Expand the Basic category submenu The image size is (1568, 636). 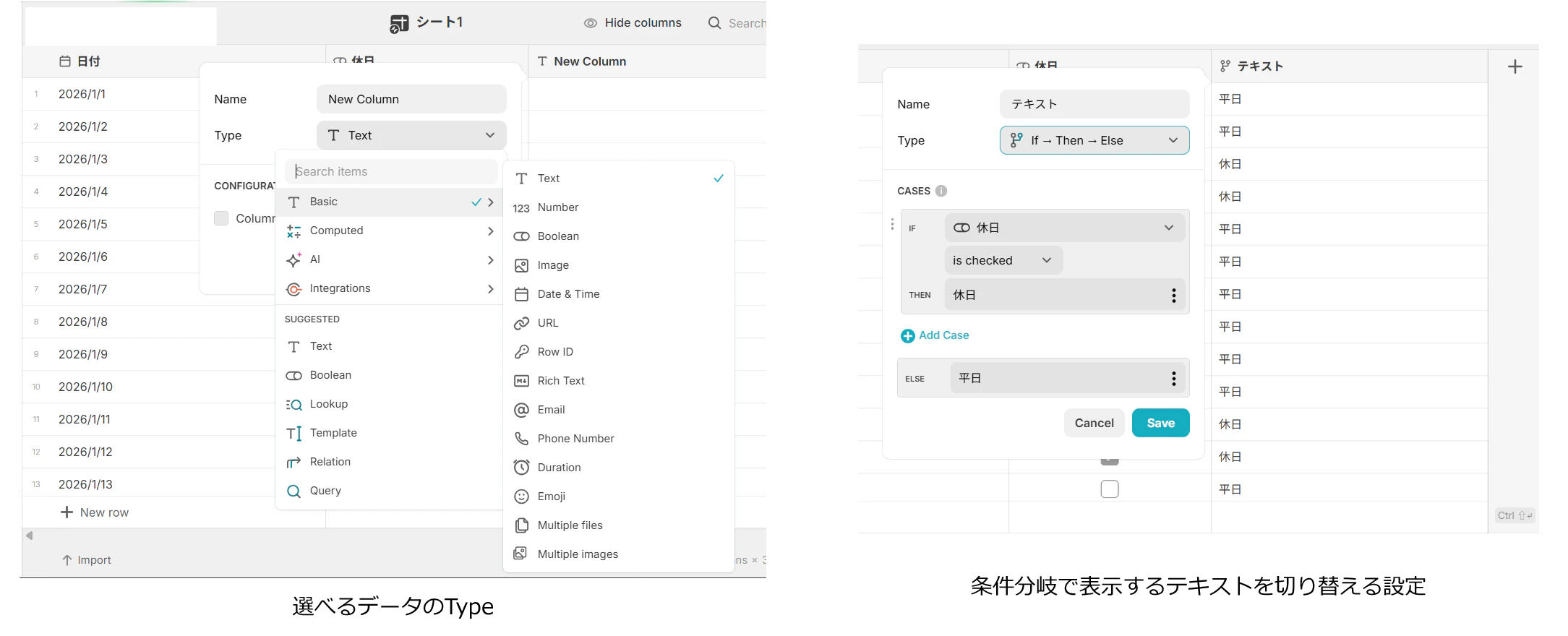tap(390, 202)
